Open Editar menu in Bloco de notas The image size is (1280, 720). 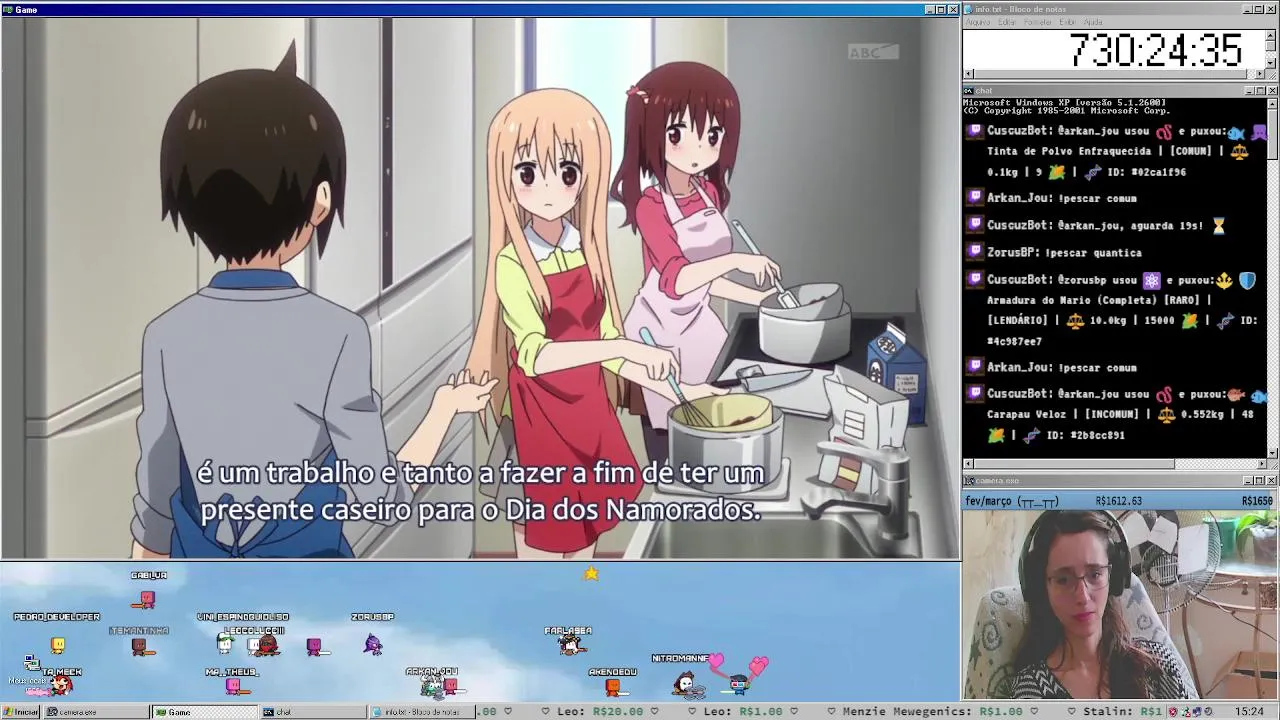click(1007, 22)
